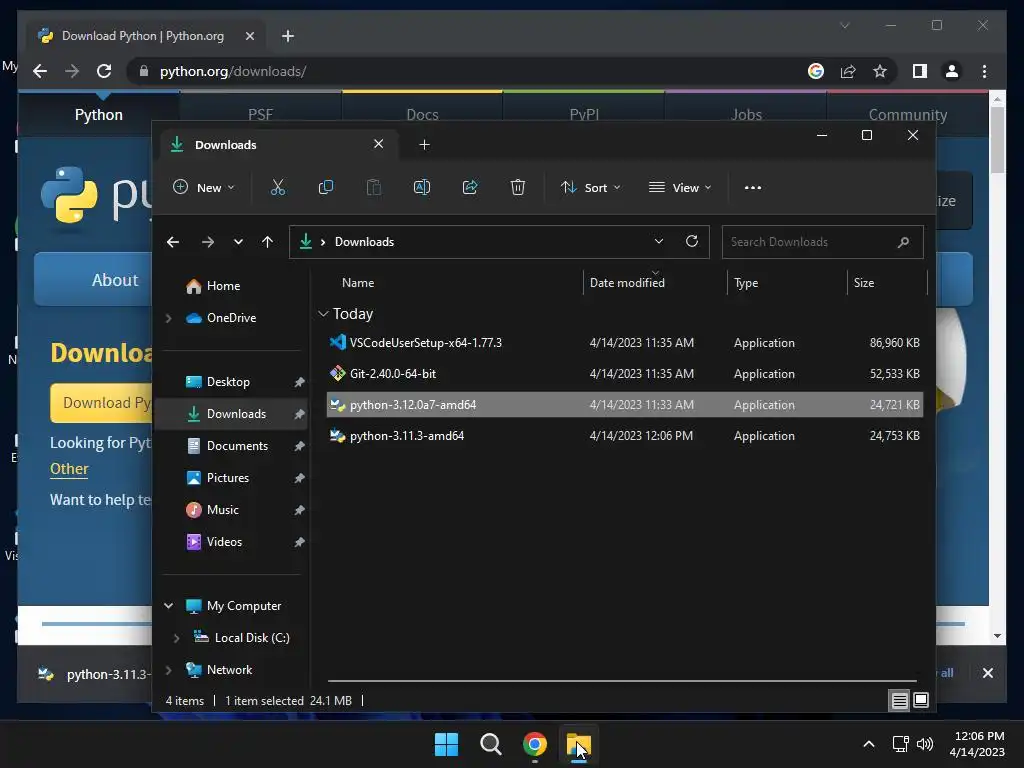Viewport: 1024px width, 768px height.
Task: Select the Download Python Chrome tab
Action: (x=143, y=36)
